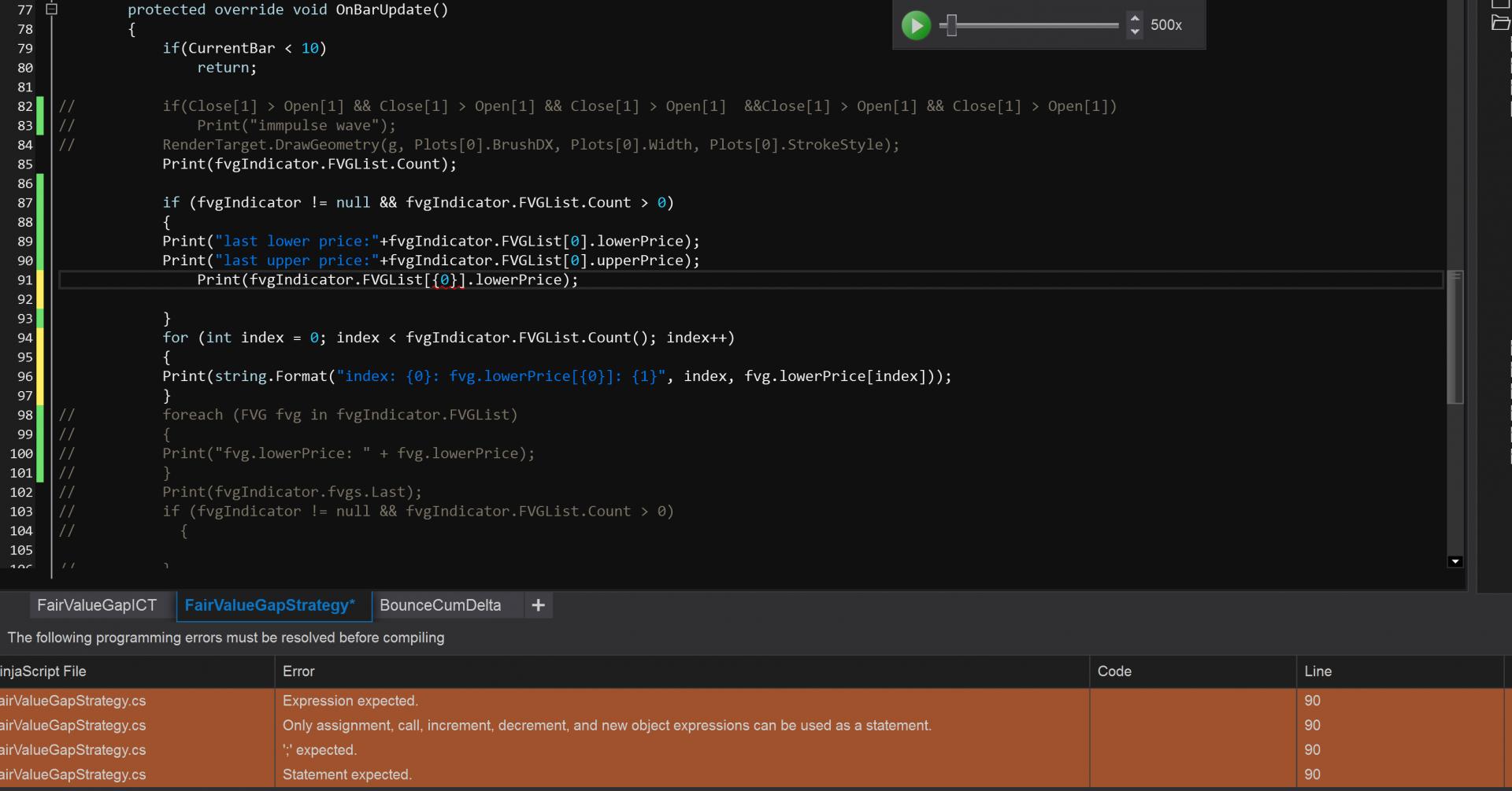The width and height of the screenshot is (1512, 791).
Task: Click the playback speed slider handle
Action: (x=951, y=25)
